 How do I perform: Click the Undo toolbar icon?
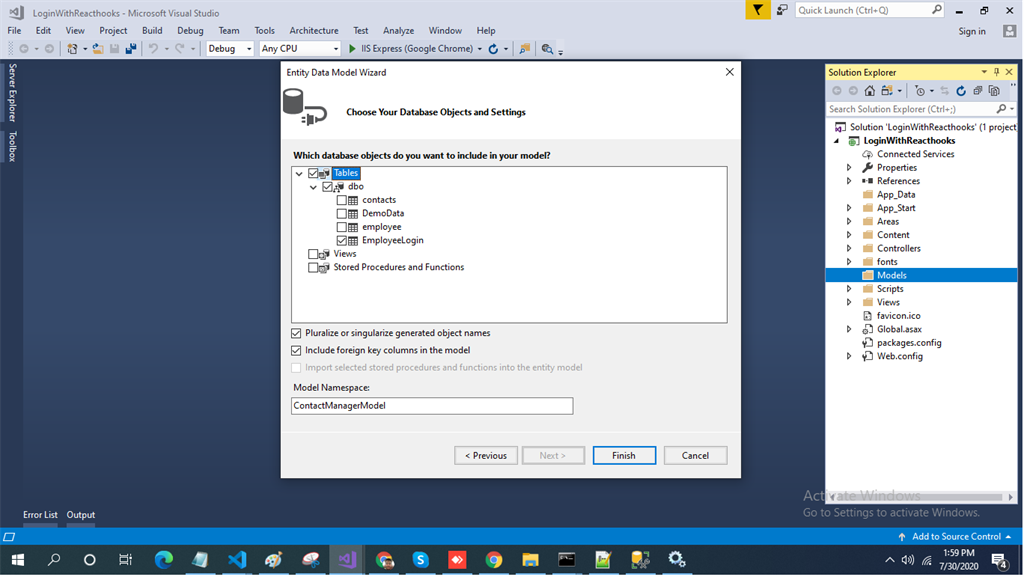[x=153, y=49]
